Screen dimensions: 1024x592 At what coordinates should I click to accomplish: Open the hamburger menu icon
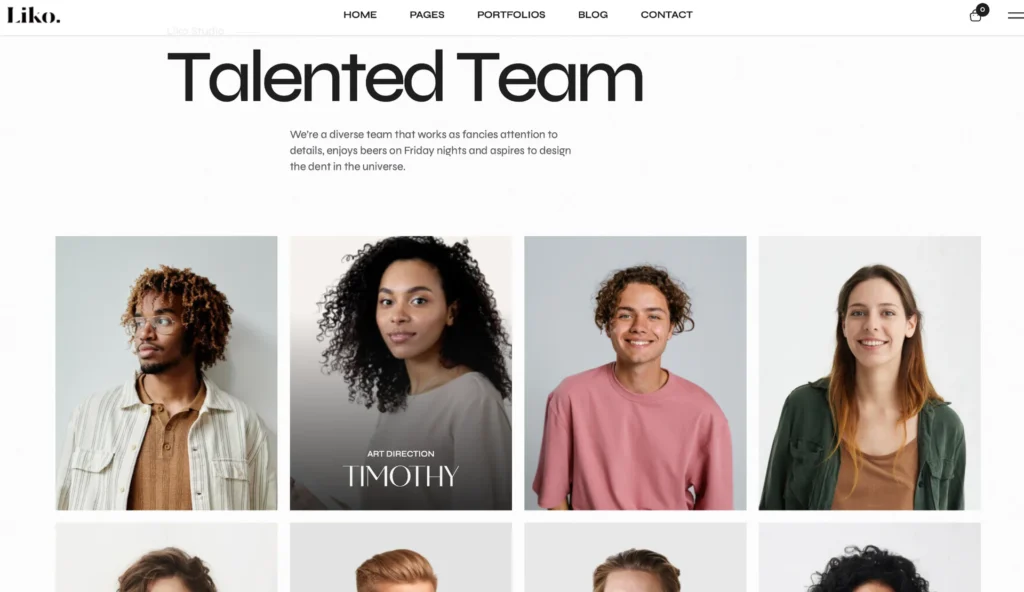pyautogui.click(x=1016, y=15)
